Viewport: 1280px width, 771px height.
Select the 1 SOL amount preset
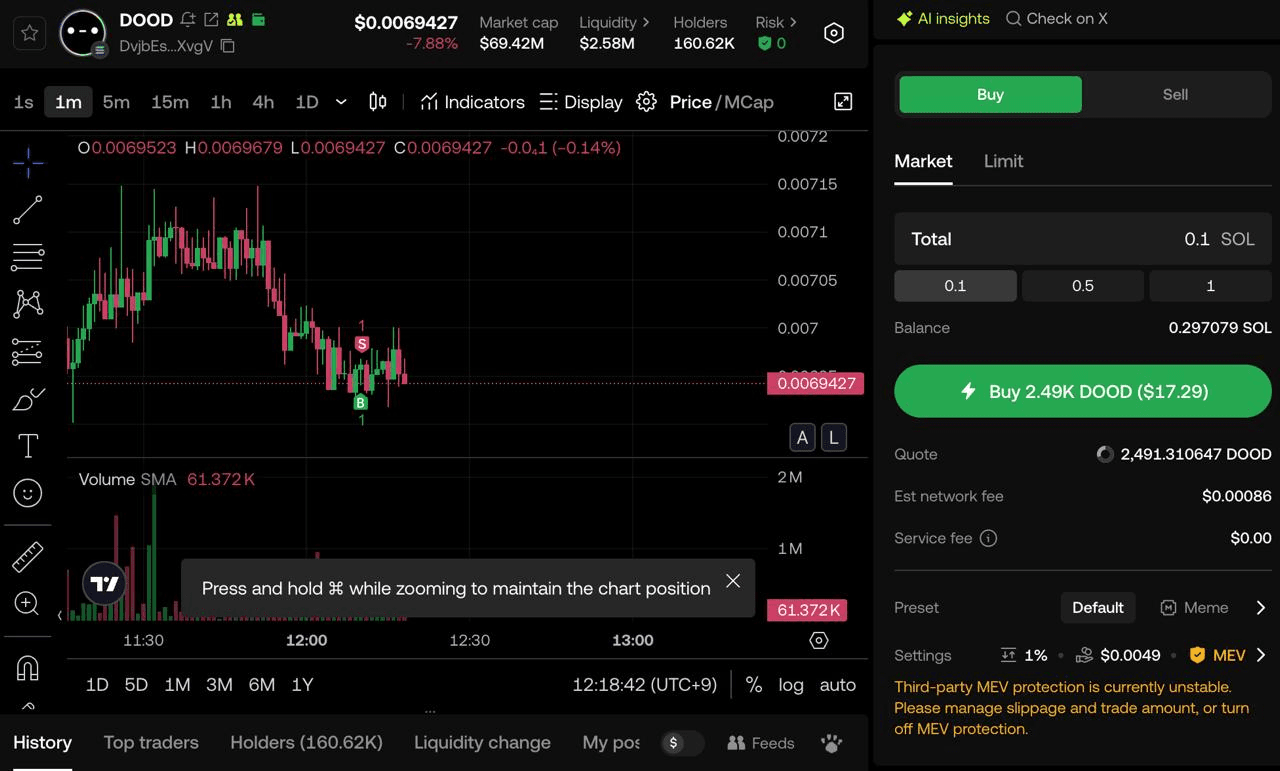(1210, 286)
